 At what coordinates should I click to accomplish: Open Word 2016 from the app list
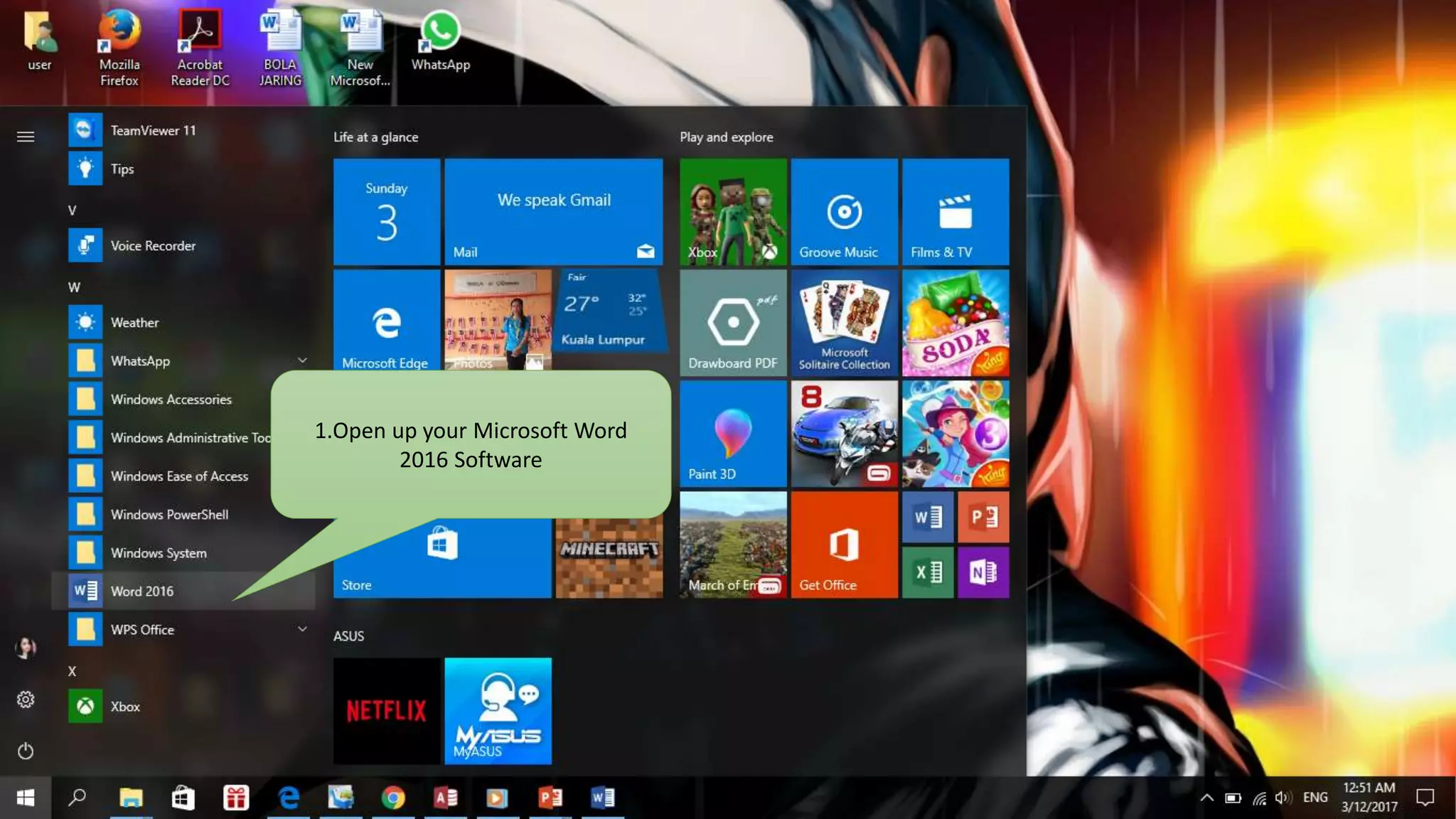[x=142, y=591]
